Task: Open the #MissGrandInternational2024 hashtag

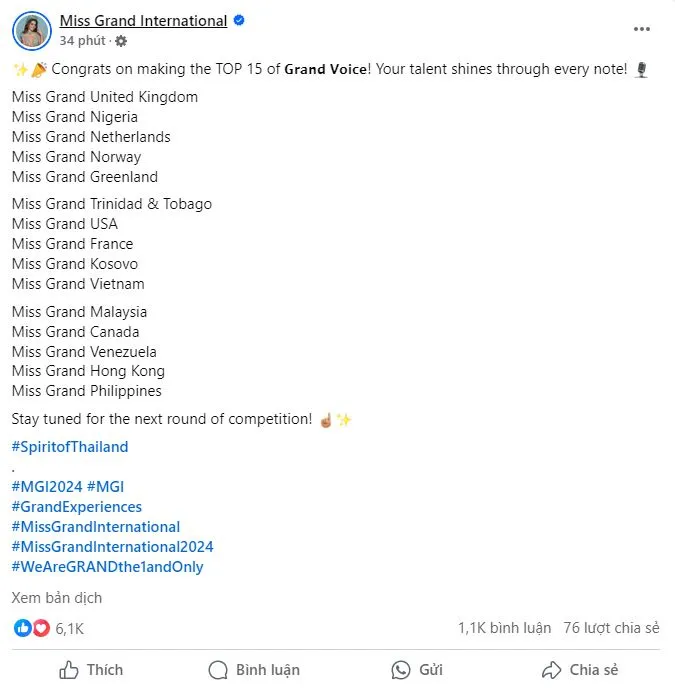Action: click(112, 547)
